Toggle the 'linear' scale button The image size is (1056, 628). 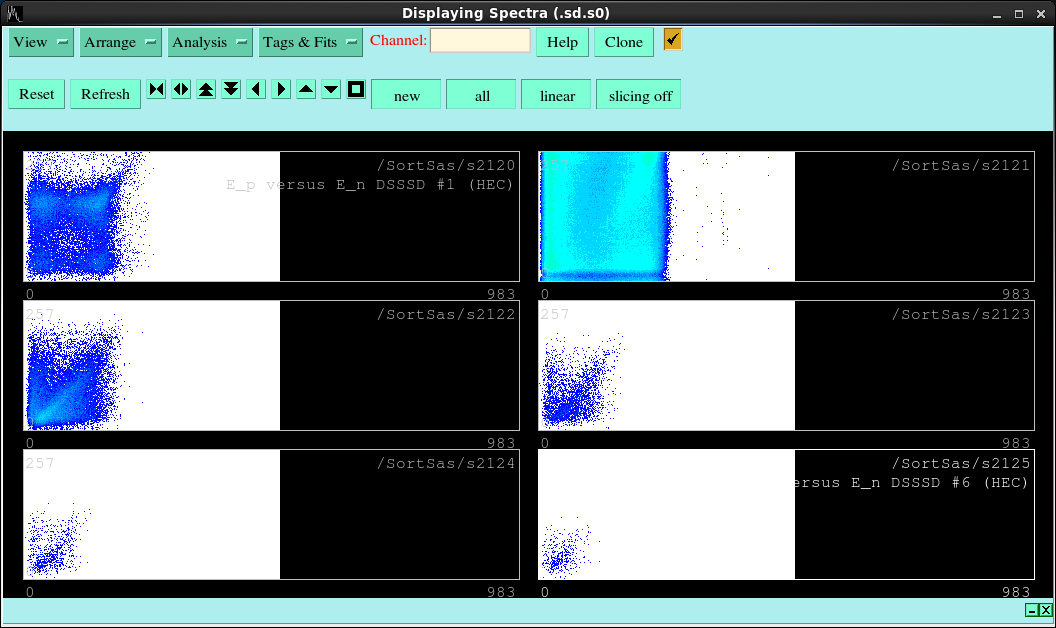[557, 96]
